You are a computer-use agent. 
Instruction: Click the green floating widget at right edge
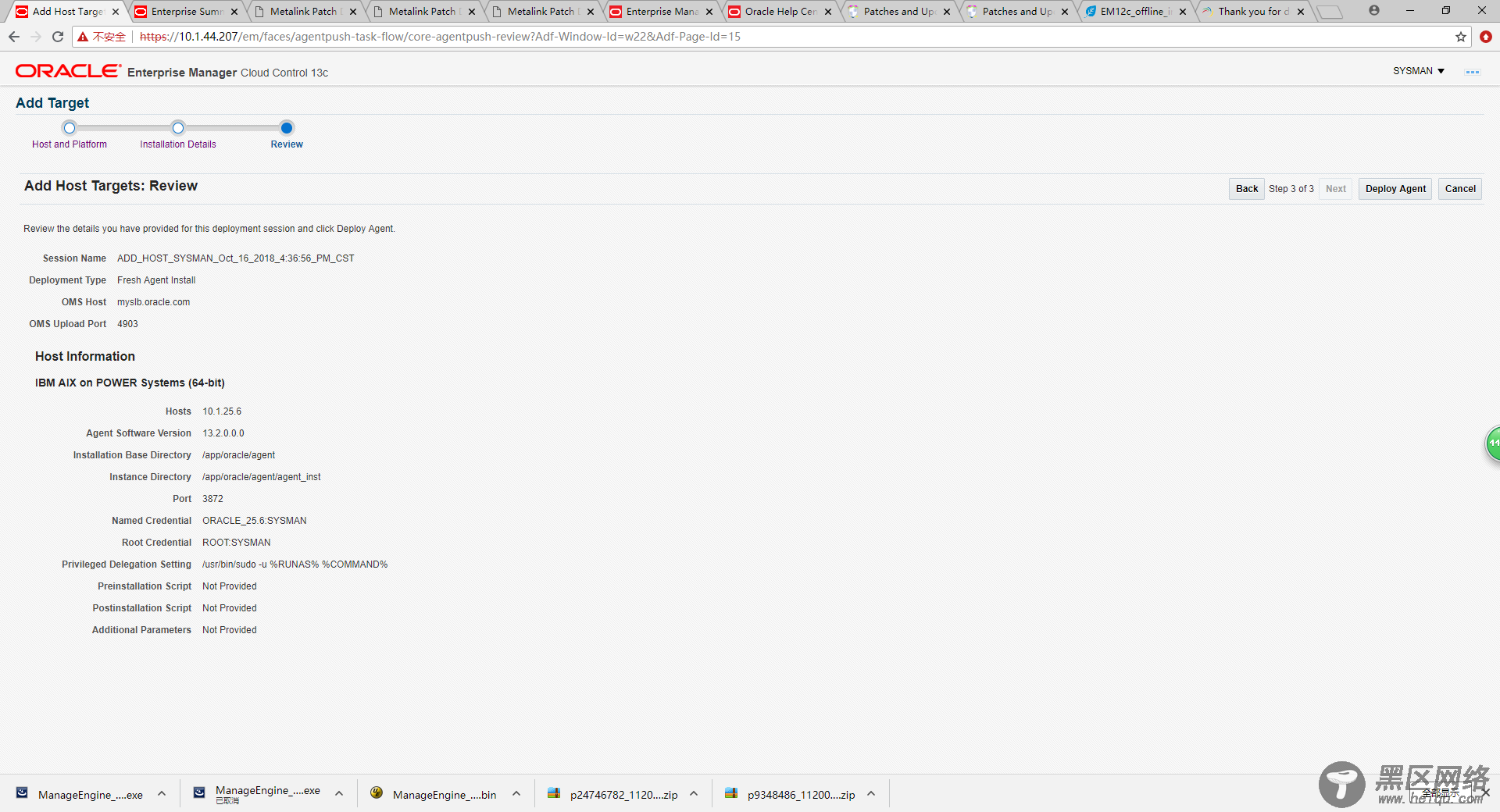[1493, 443]
